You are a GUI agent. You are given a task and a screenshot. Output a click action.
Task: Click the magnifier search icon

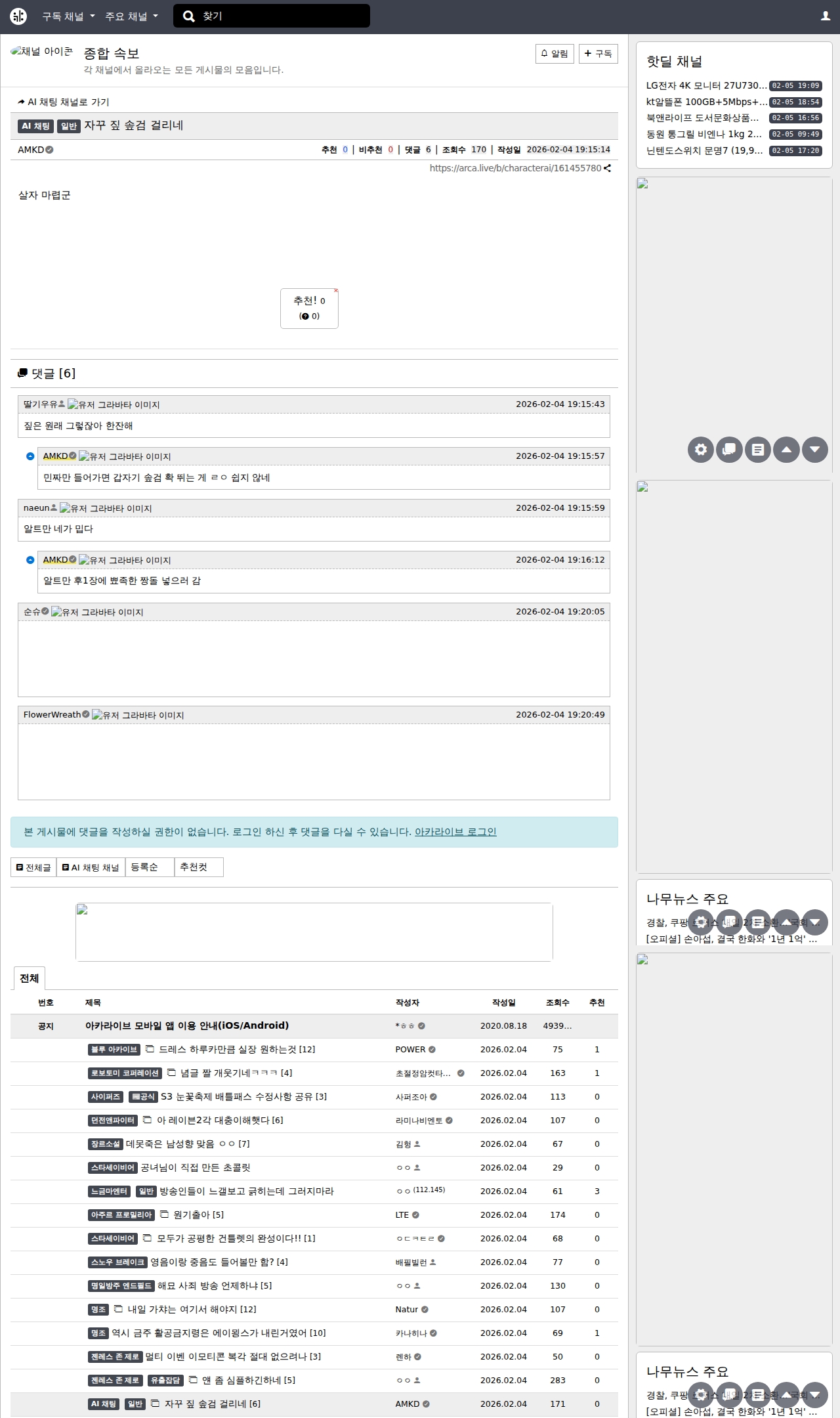189,16
